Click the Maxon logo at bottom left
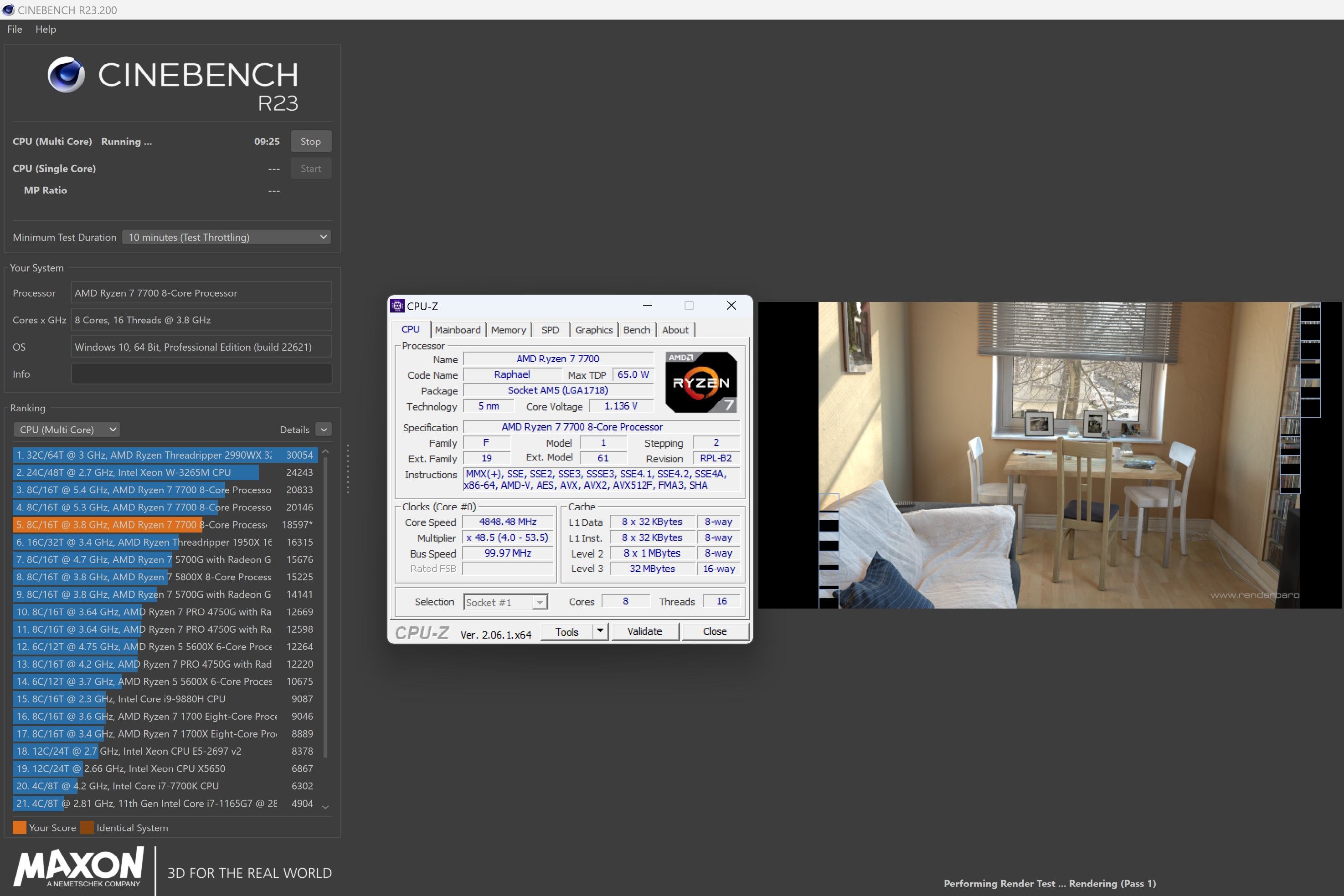The height and width of the screenshot is (896, 1344). (79, 866)
